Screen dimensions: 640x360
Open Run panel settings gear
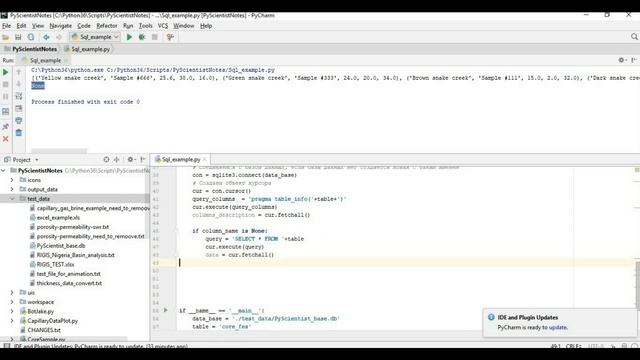click(x=622, y=60)
